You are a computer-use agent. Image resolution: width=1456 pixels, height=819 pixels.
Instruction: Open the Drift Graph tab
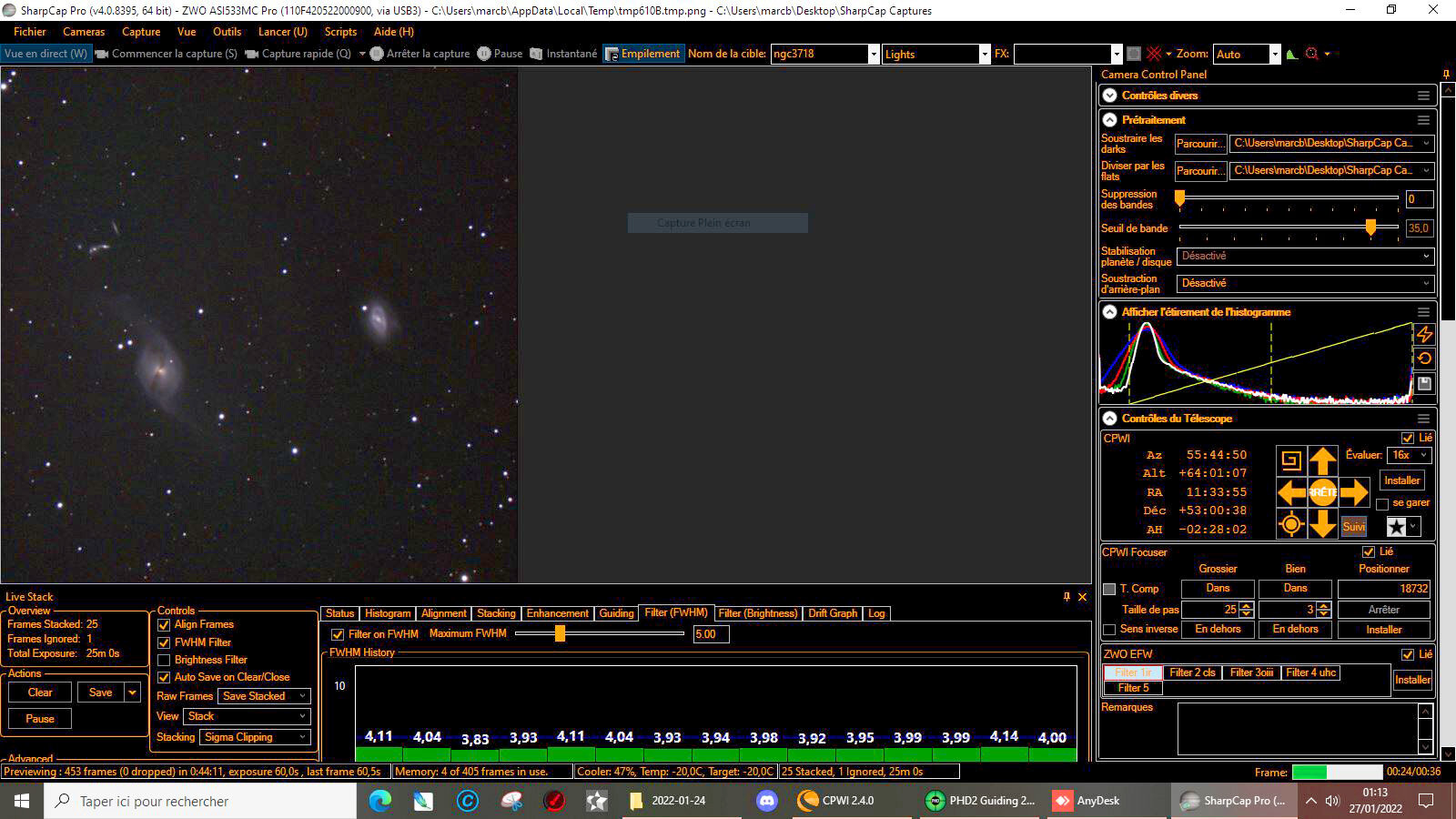833,613
